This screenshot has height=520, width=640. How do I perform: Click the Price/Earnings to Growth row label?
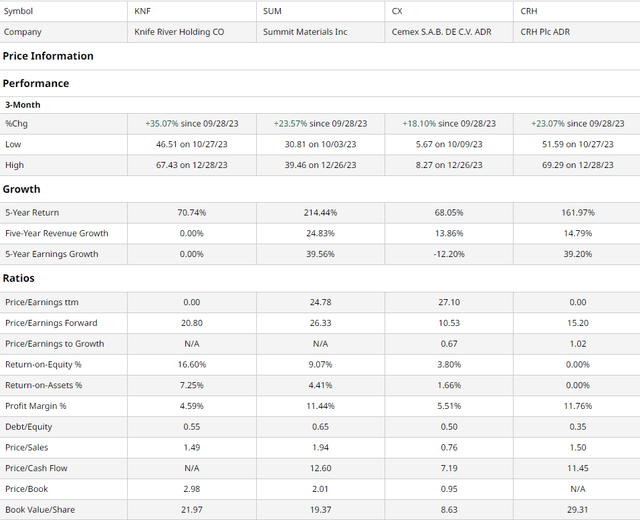pos(55,344)
